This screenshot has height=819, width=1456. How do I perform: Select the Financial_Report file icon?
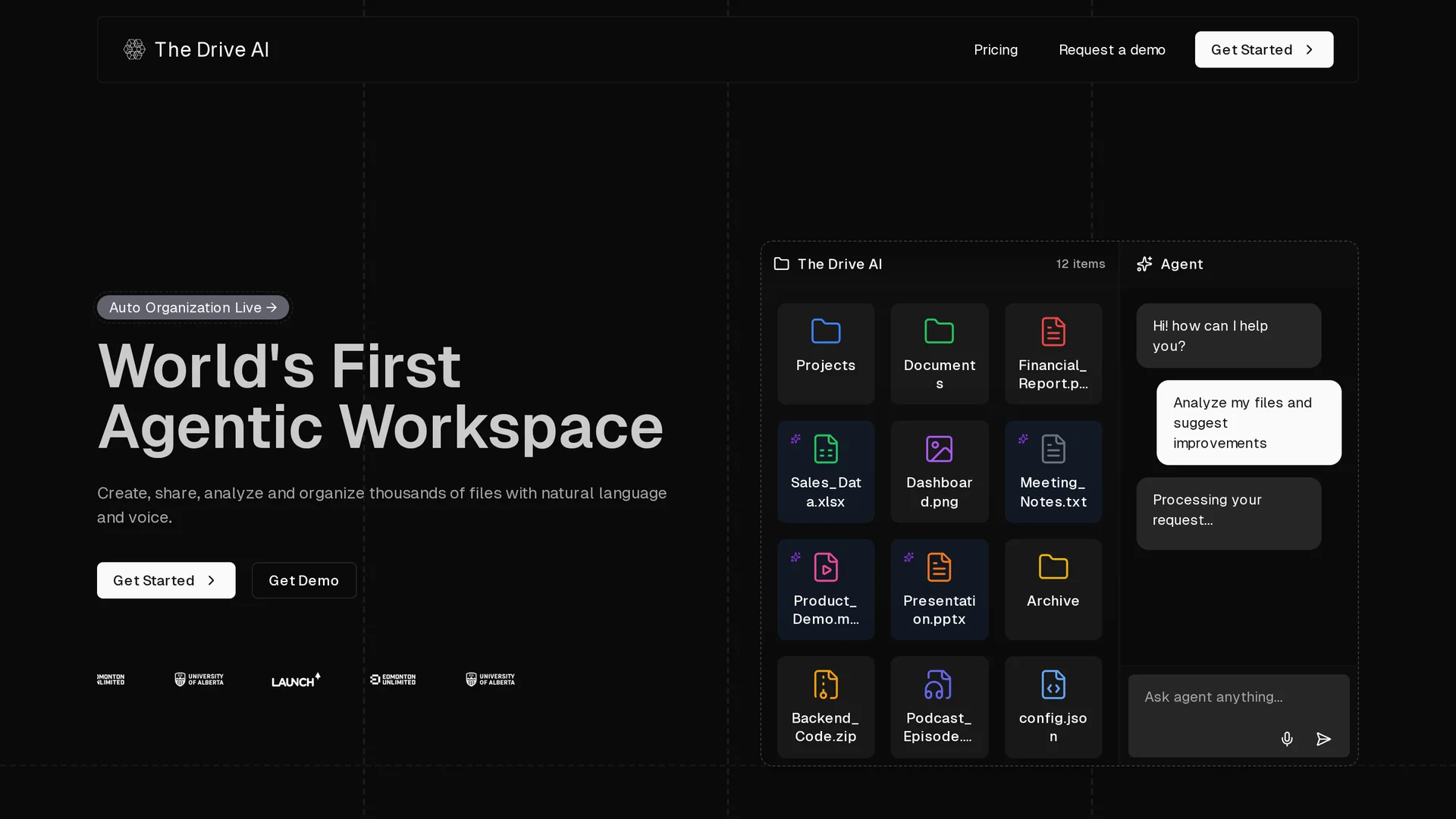tap(1053, 331)
